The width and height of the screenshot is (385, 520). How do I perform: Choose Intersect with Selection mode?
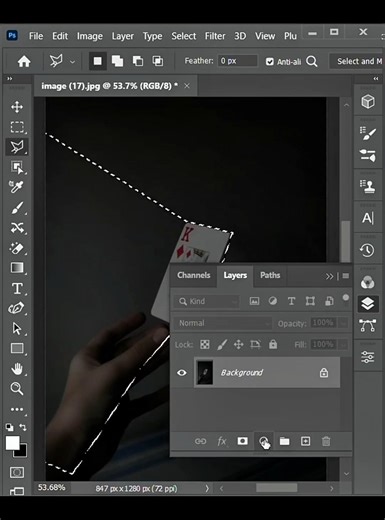(158, 61)
